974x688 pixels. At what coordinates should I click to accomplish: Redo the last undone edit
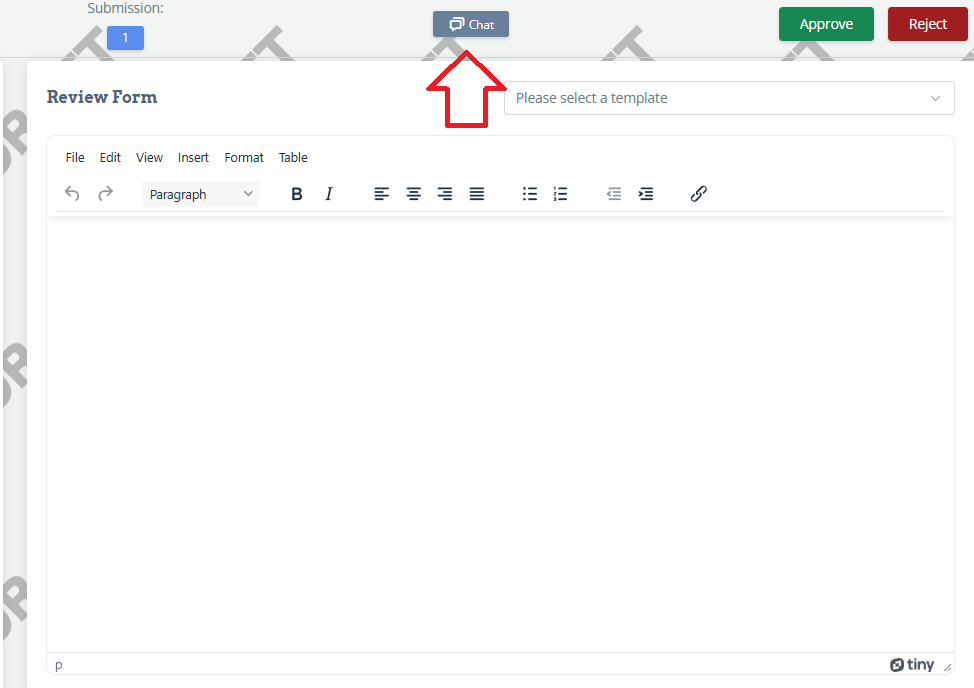click(x=106, y=194)
